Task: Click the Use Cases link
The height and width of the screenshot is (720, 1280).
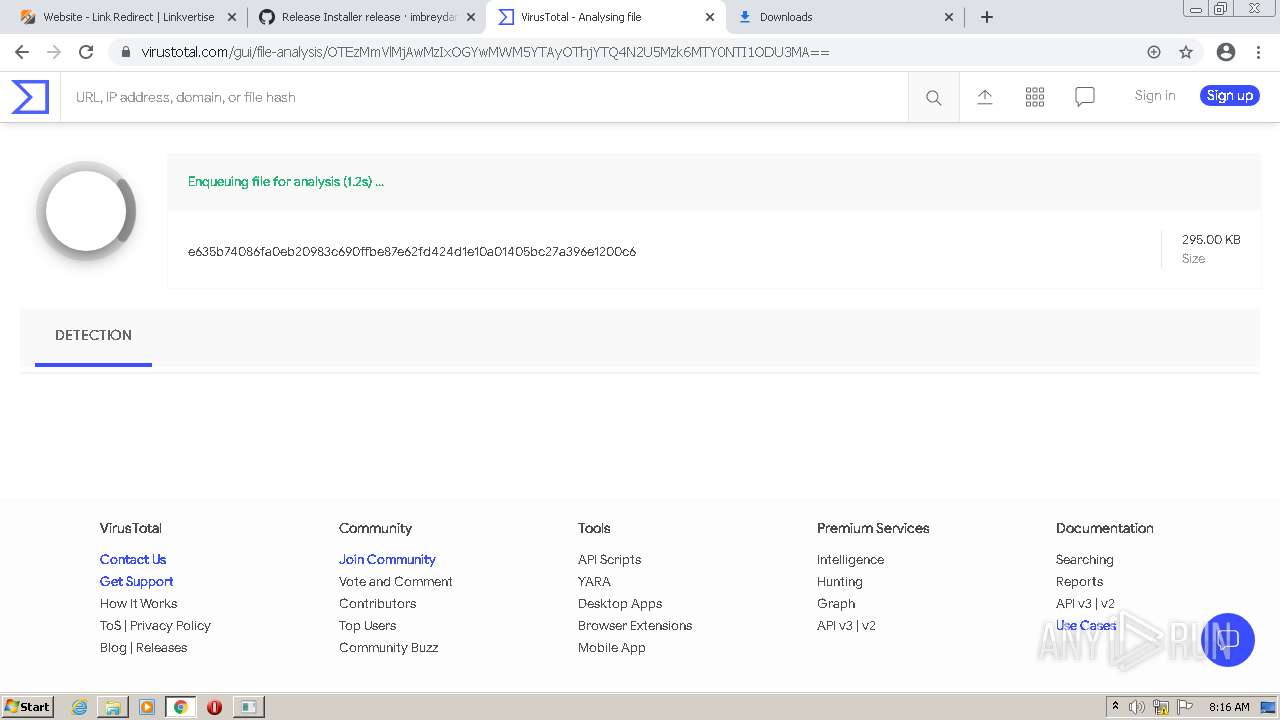Action: coord(1086,626)
